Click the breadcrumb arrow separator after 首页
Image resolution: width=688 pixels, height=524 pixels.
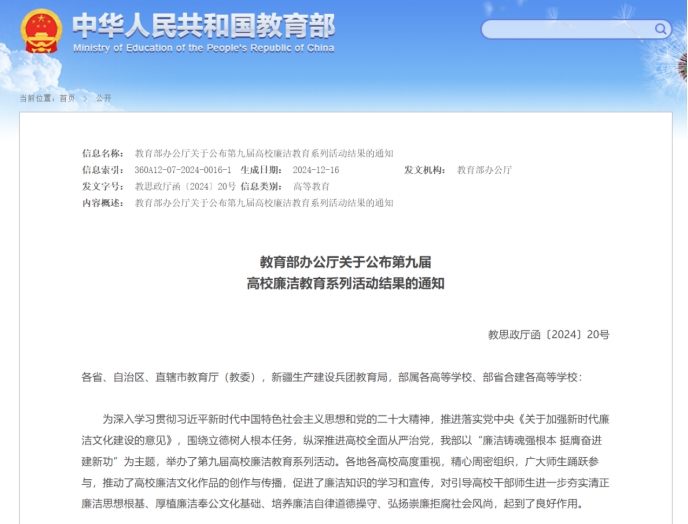tap(85, 98)
